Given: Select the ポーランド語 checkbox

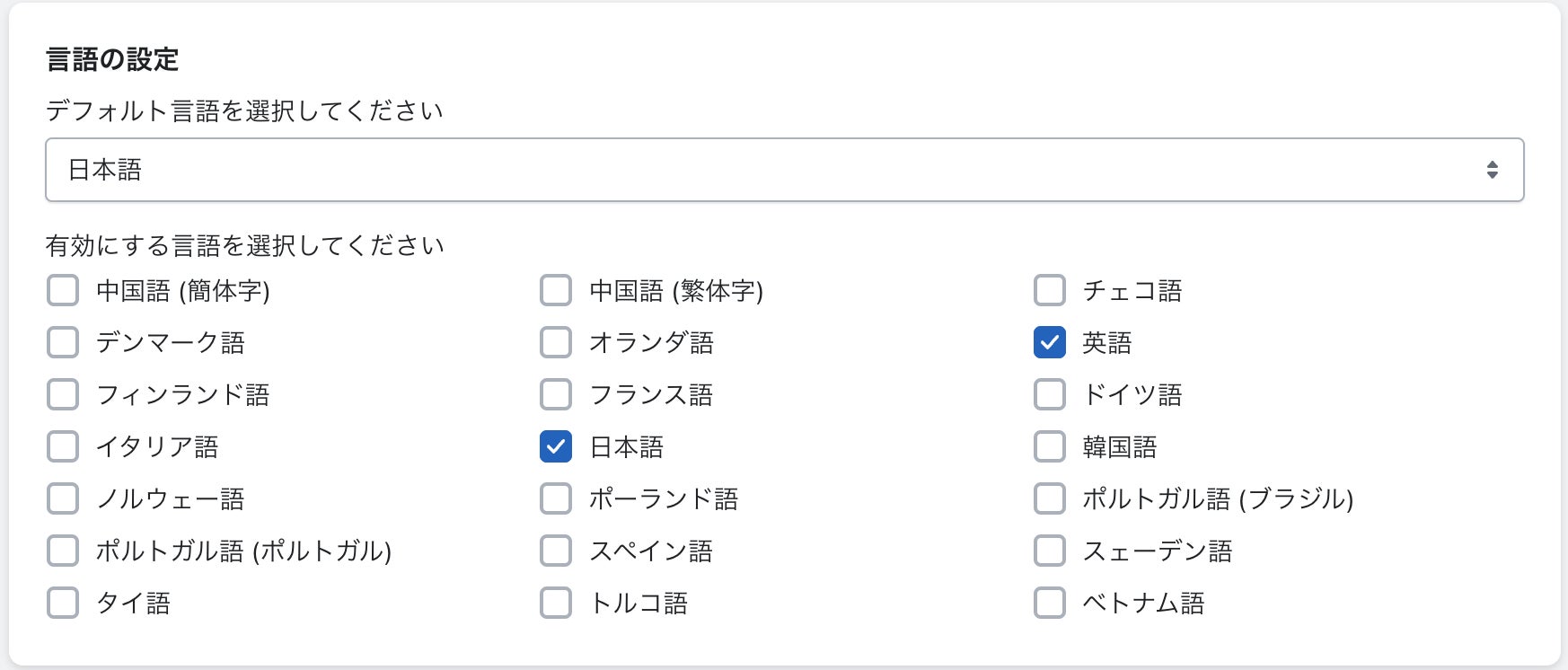Looking at the screenshot, I should tap(556, 498).
